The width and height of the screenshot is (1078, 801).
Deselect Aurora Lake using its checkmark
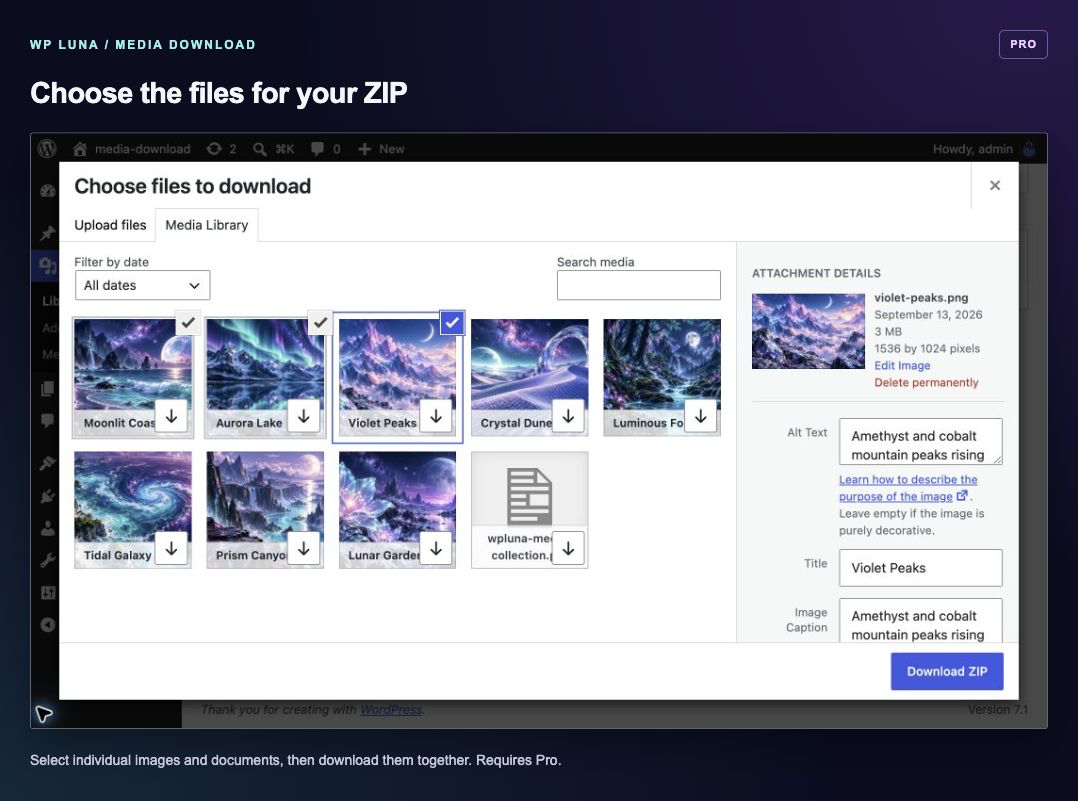[x=320, y=322]
